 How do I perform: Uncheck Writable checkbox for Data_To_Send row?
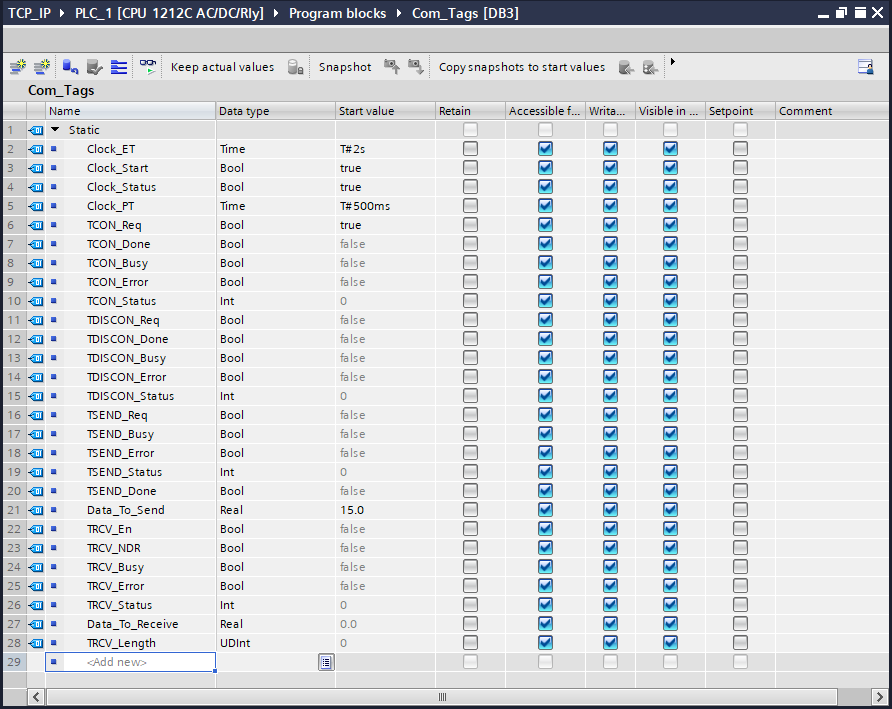click(610, 510)
